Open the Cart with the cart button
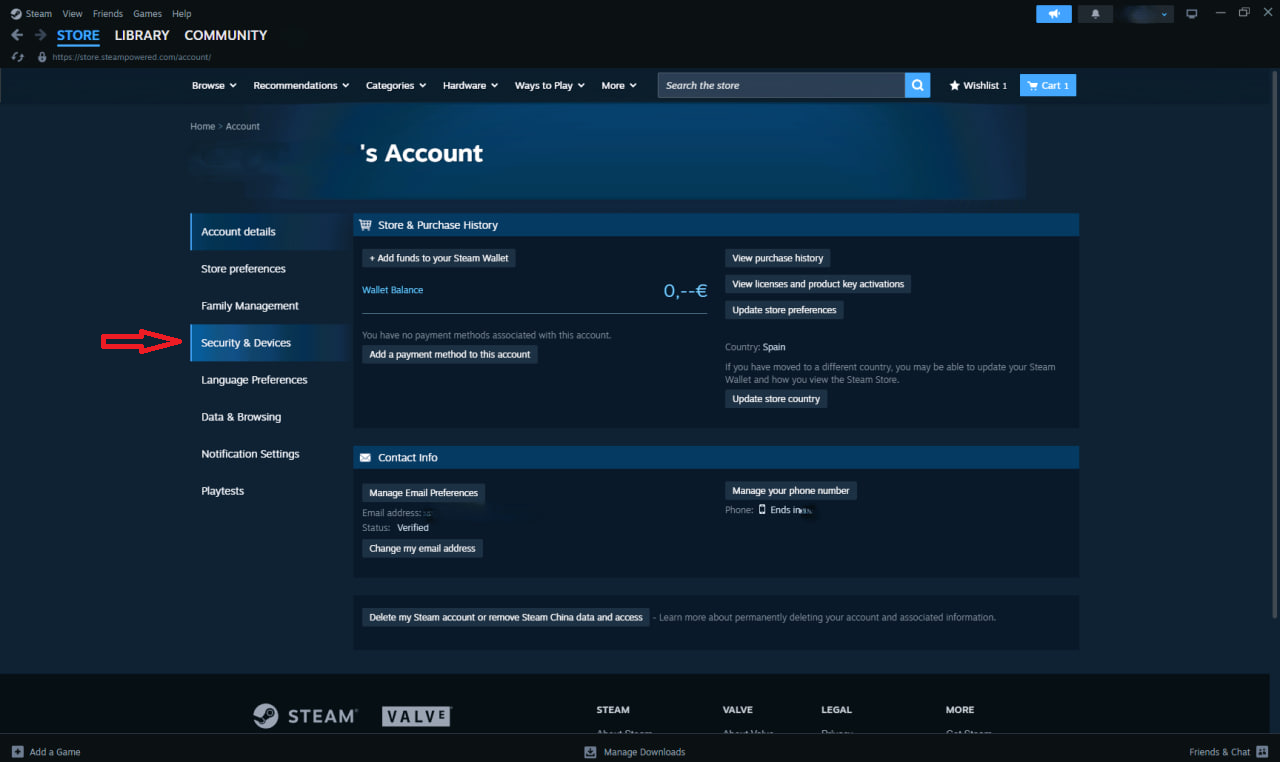 click(x=1048, y=85)
